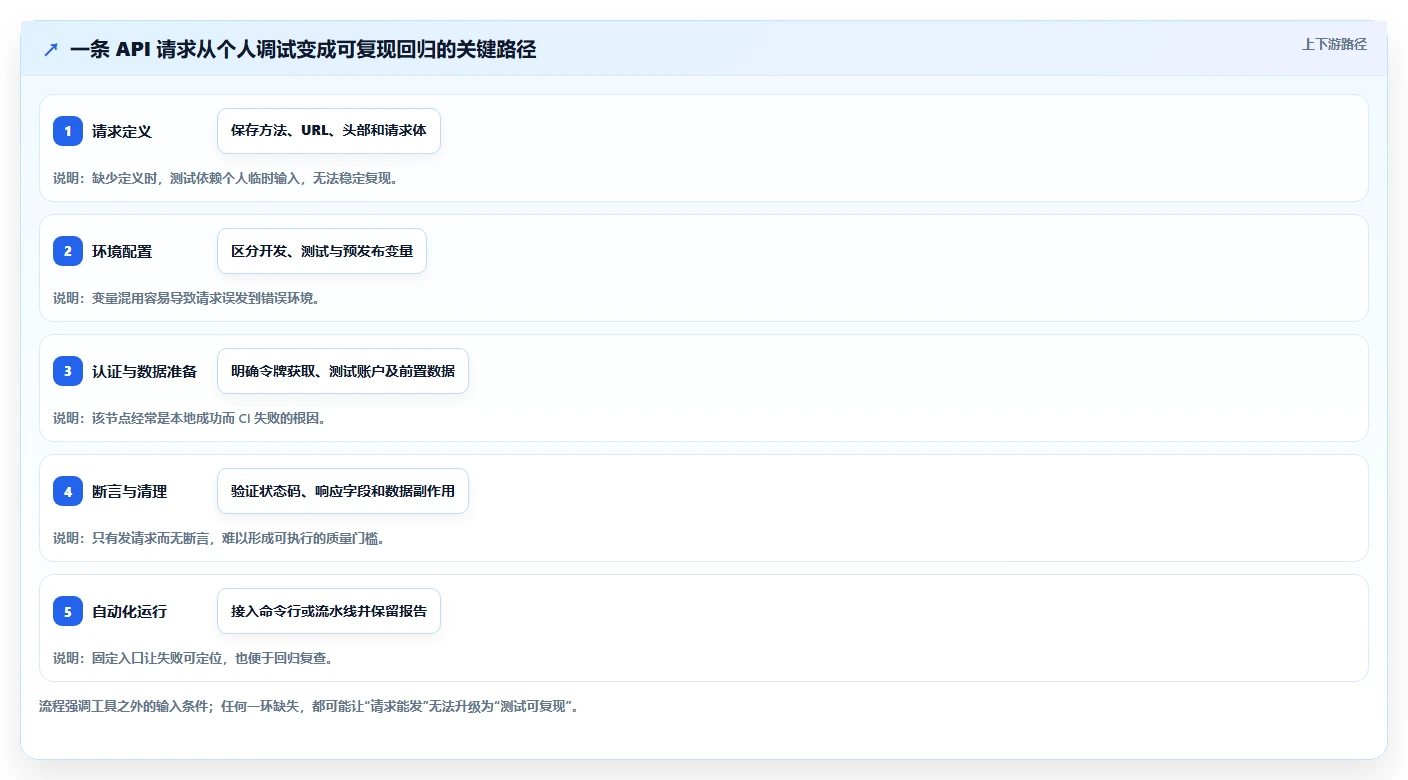The height and width of the screenshot is (780, 1408).
Task: Click the step 3 number badge
Action: click(x=68, y=371)
